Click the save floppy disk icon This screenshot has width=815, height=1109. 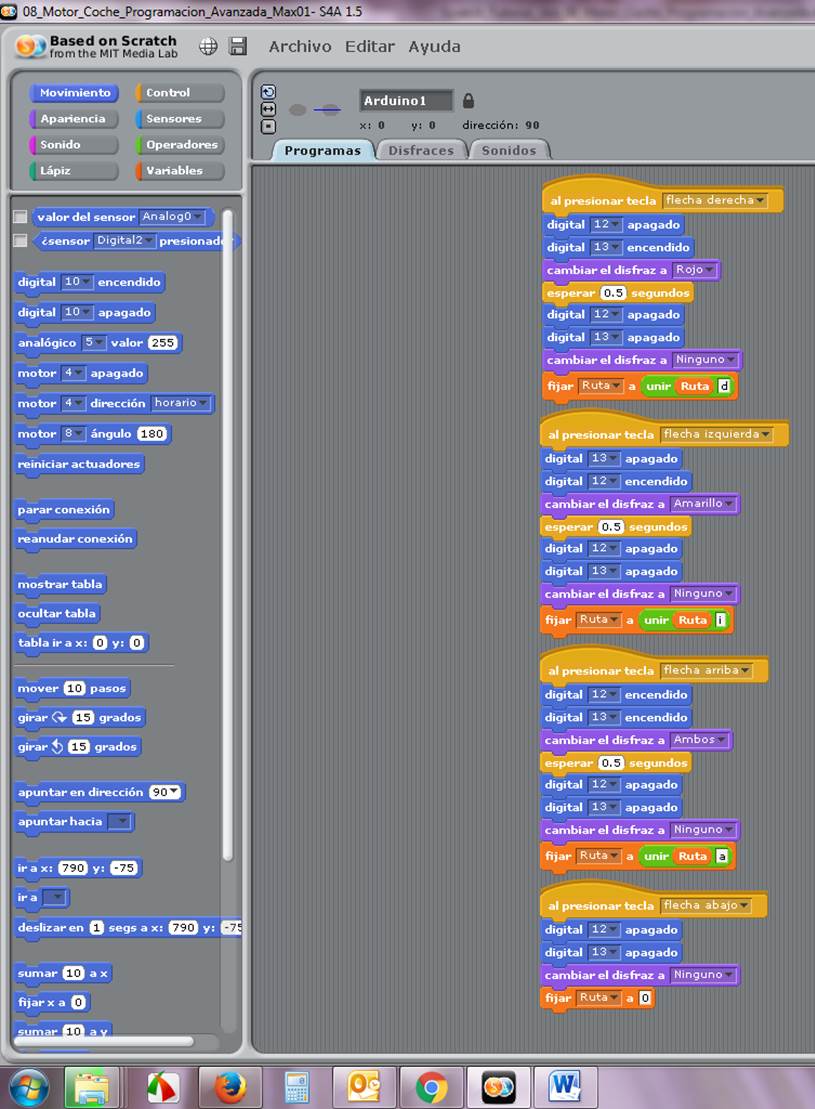pos(238,47)
